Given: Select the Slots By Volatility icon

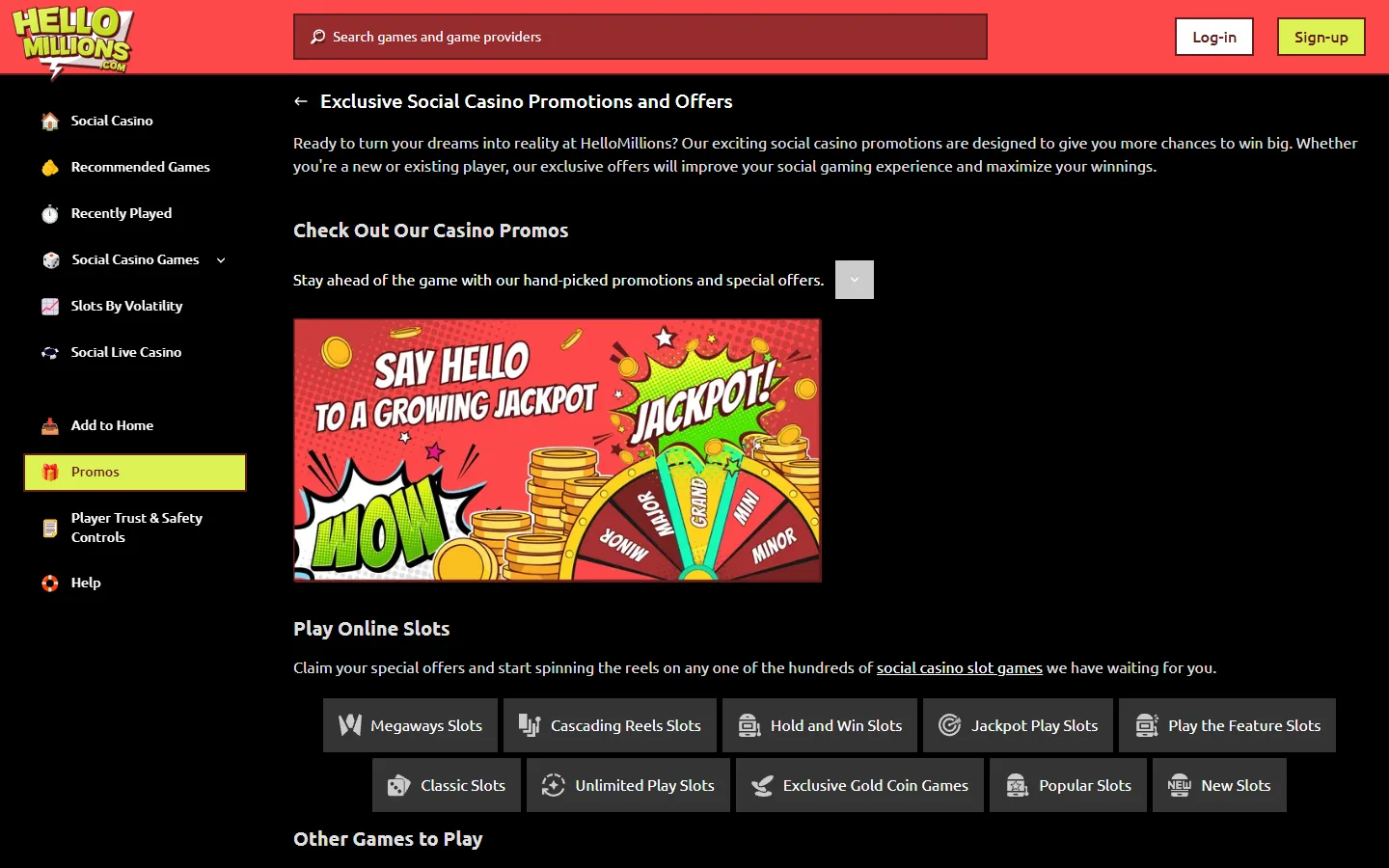Looking at the screenshot, I should tap(50, 306).
